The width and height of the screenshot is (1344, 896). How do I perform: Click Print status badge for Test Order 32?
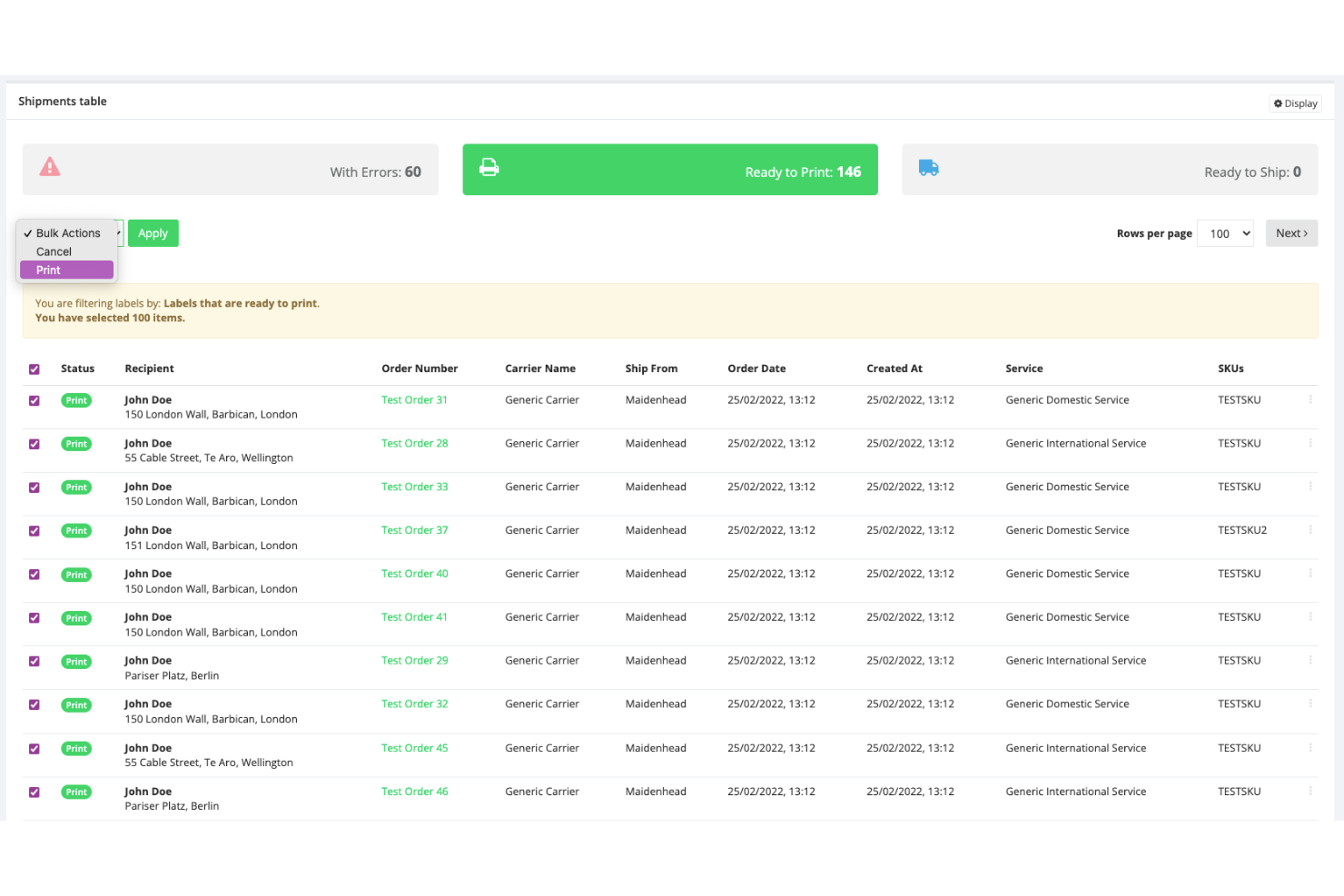(76, 705)
